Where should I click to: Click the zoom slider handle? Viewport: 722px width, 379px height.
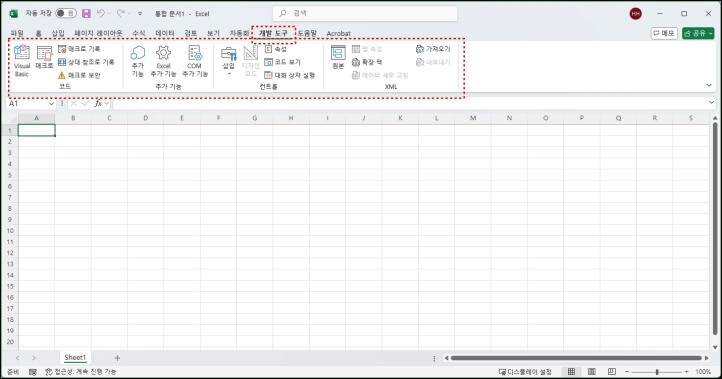657,372
